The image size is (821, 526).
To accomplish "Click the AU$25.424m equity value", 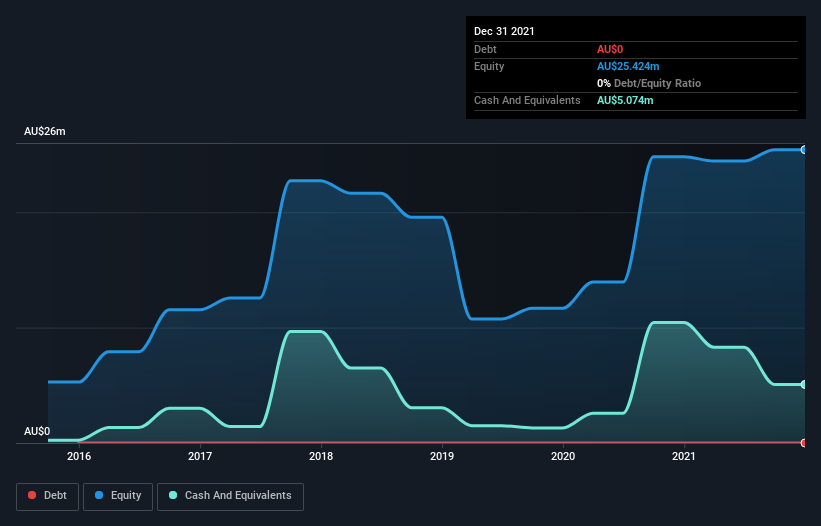I will (628, 66).
